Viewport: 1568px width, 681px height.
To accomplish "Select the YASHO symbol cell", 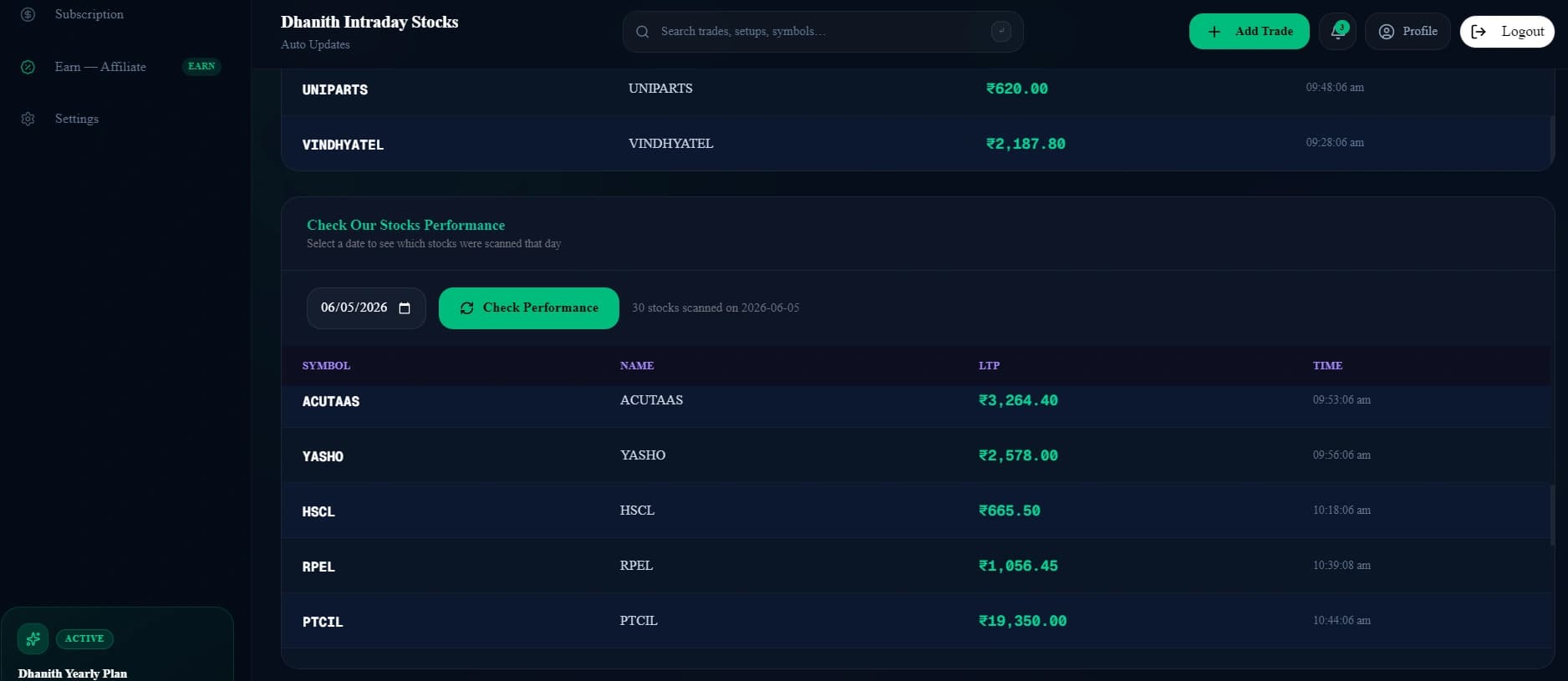I will [323, 456].
